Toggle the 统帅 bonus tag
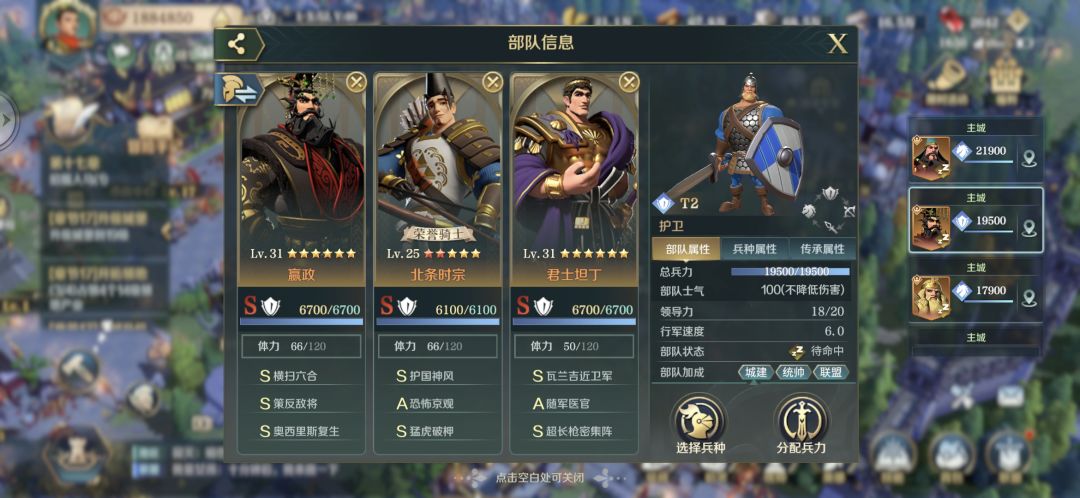The height and width of the screenshot is (498, 1080). (793, 372)
